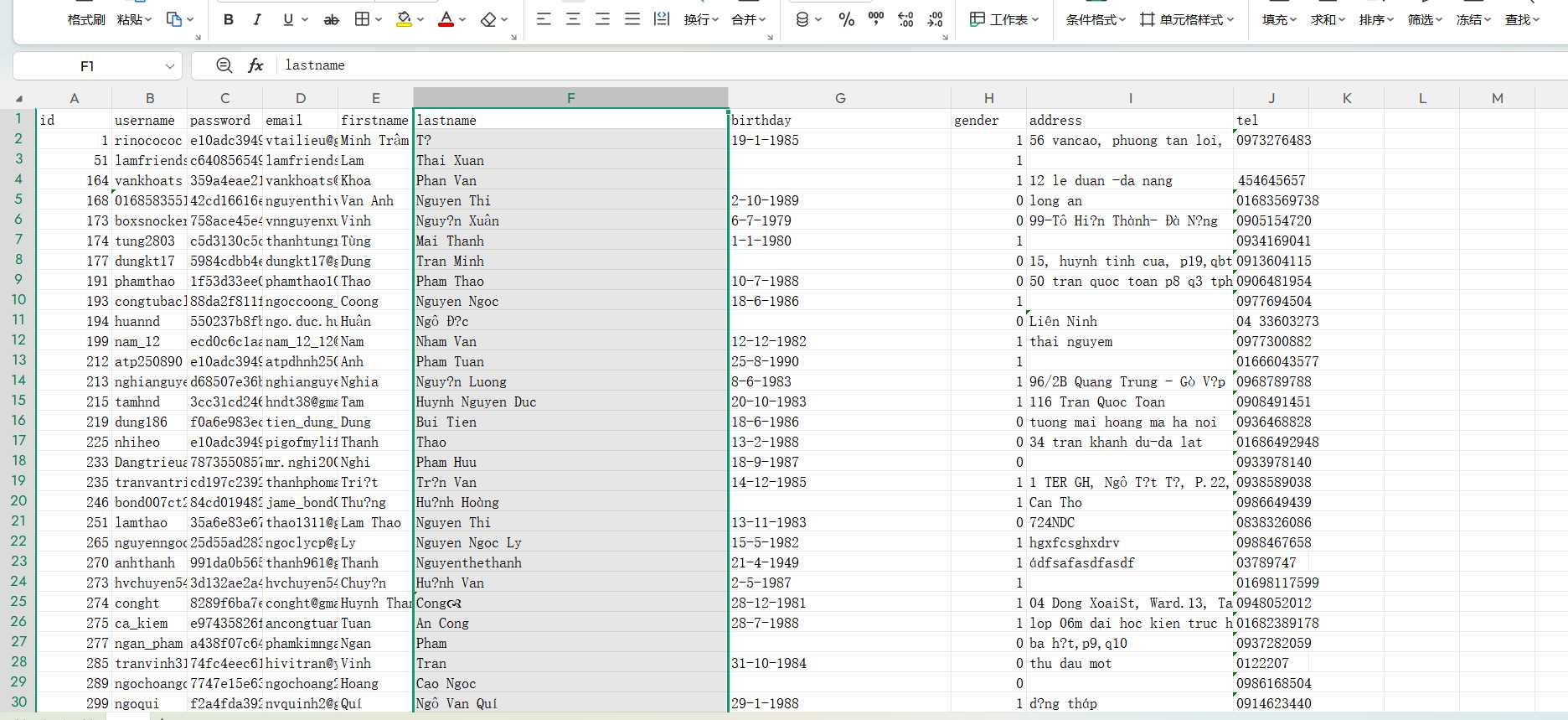Click the decrease decimal places icon
The height and width of the screenshot is (720, 1568).
[x=936, y=19]
